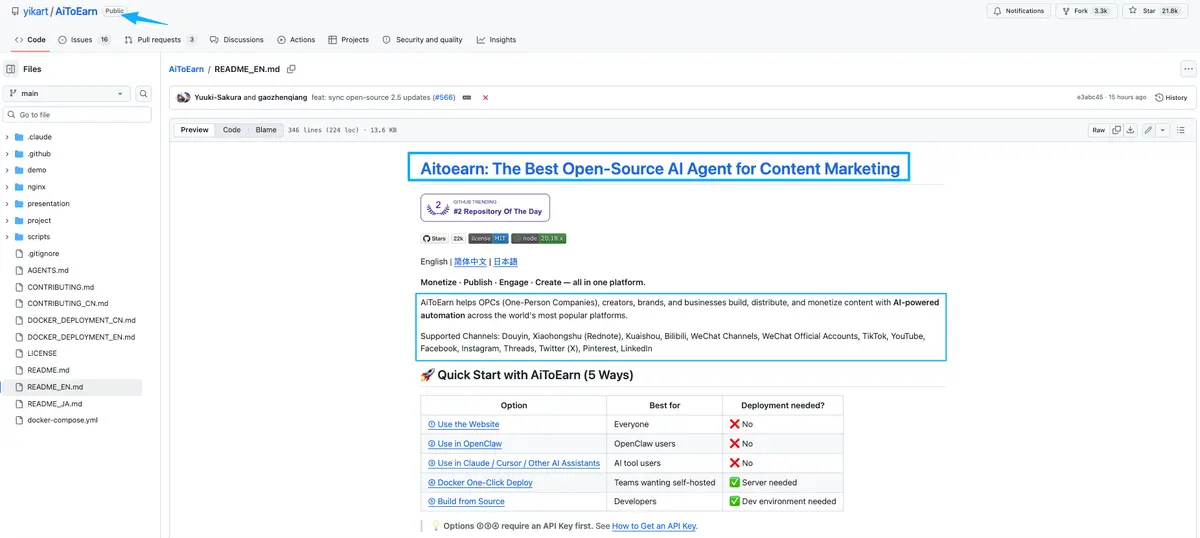The image size is (1200, 538).
Task: Click commit hash e3abc45
Action: [x=1090, y=97]
